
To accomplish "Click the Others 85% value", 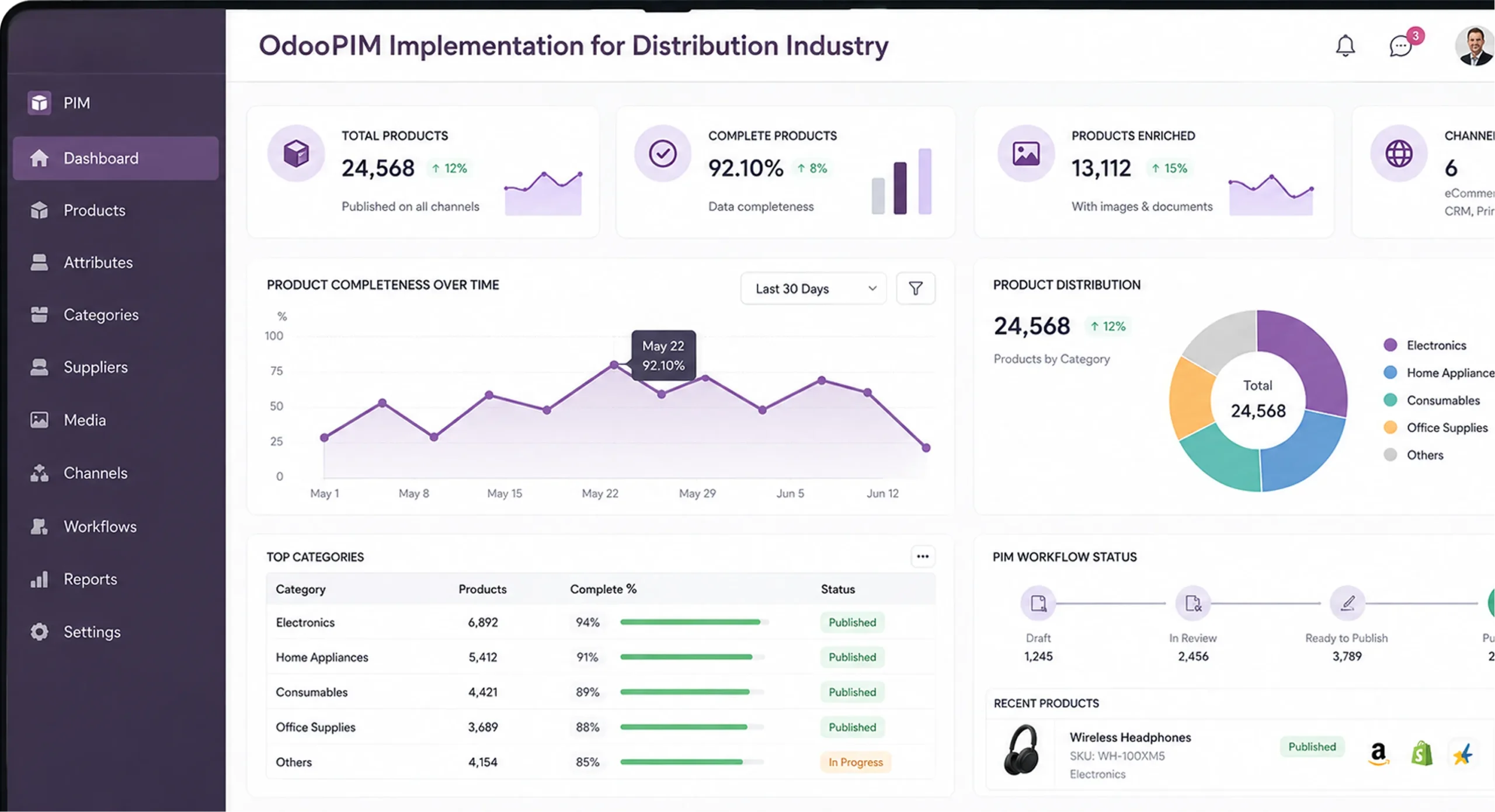I will tap(587, 762).
